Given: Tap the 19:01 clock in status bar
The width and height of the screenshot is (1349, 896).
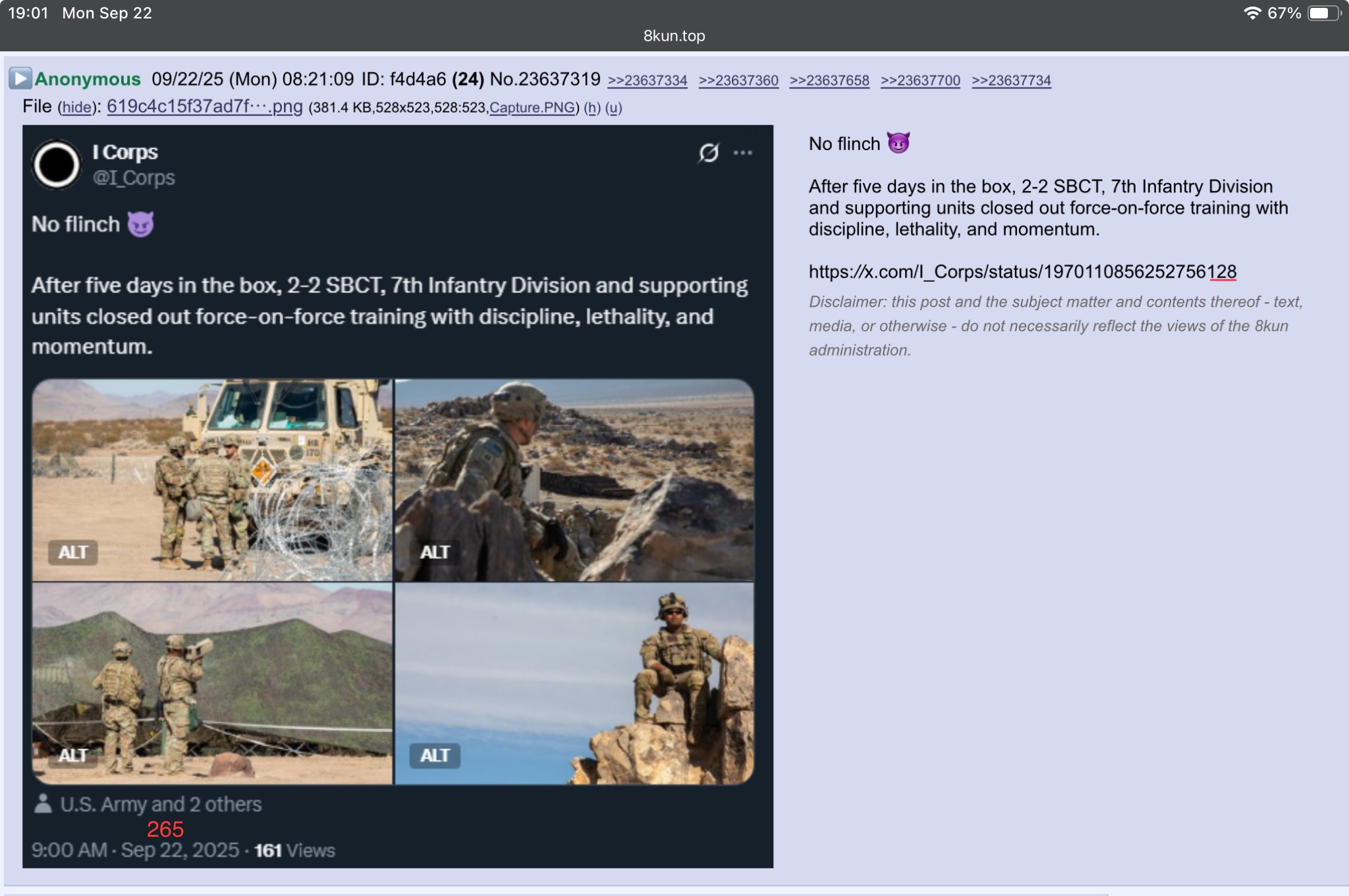Looking at the screenshot, I should pos(28,13).
